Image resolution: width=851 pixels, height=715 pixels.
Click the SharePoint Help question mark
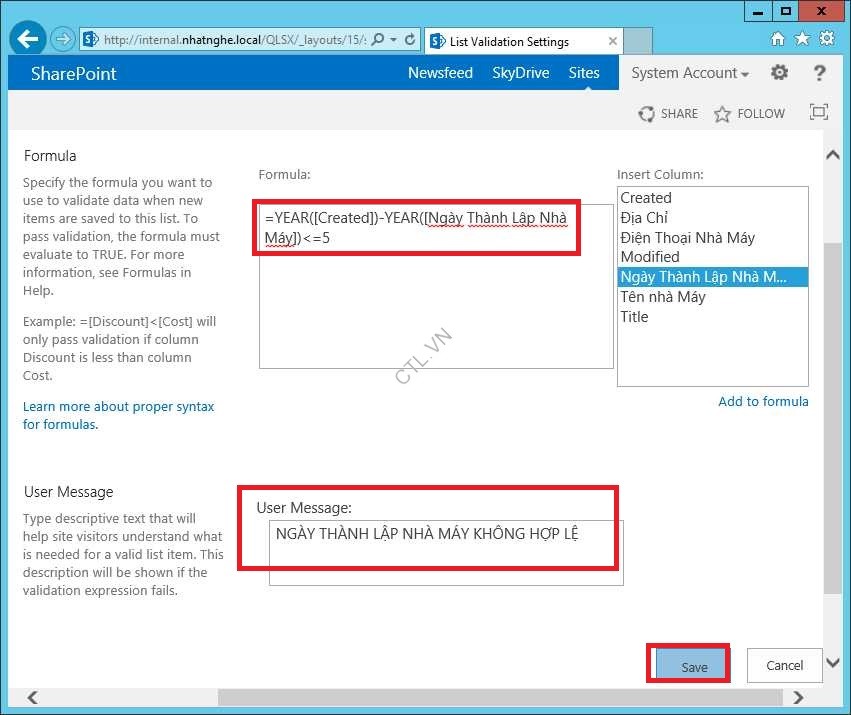pyautogui.click(x=820, y=73)
